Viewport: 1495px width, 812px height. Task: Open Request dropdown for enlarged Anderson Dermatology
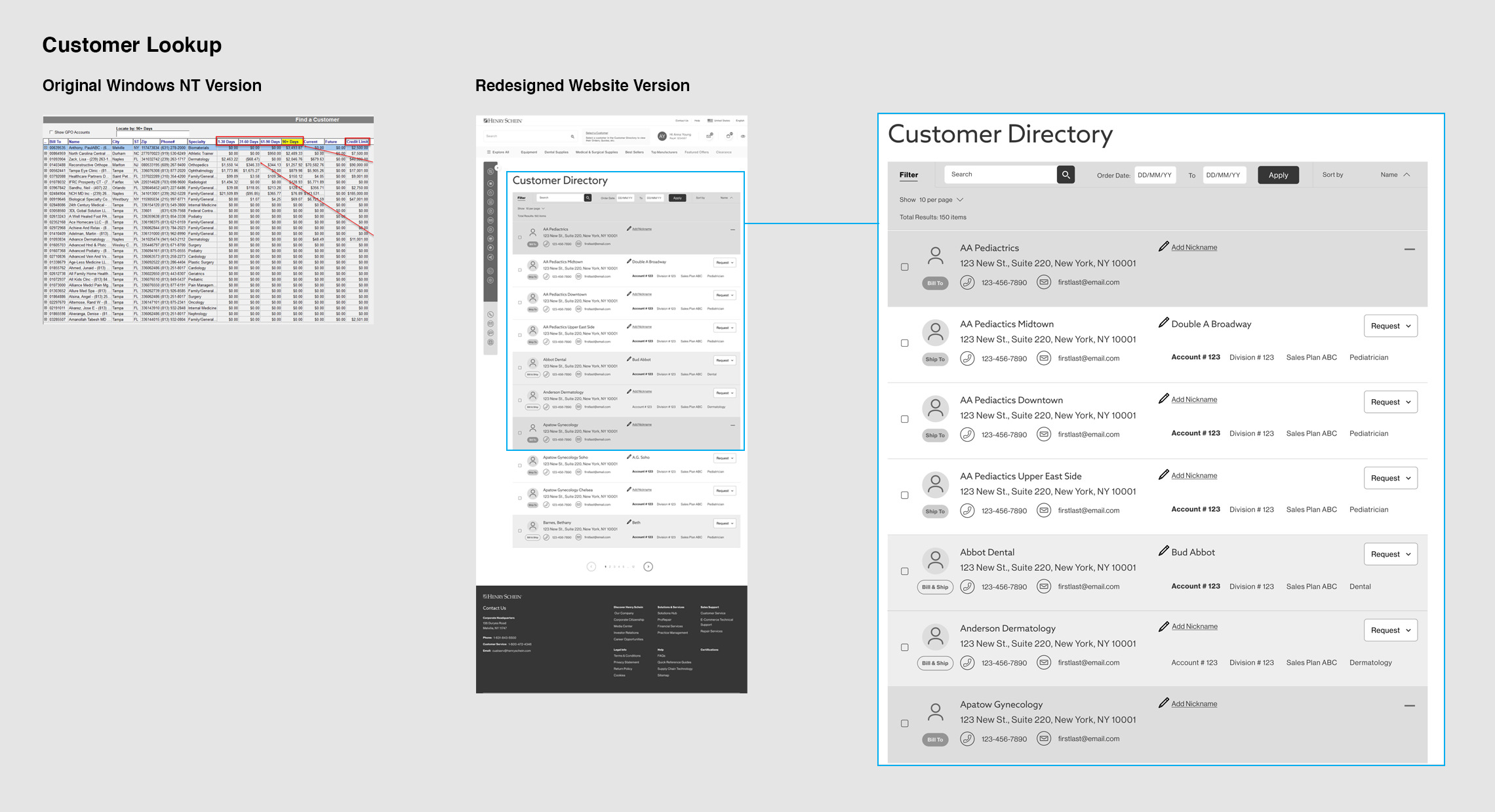tap(1390, 630)
